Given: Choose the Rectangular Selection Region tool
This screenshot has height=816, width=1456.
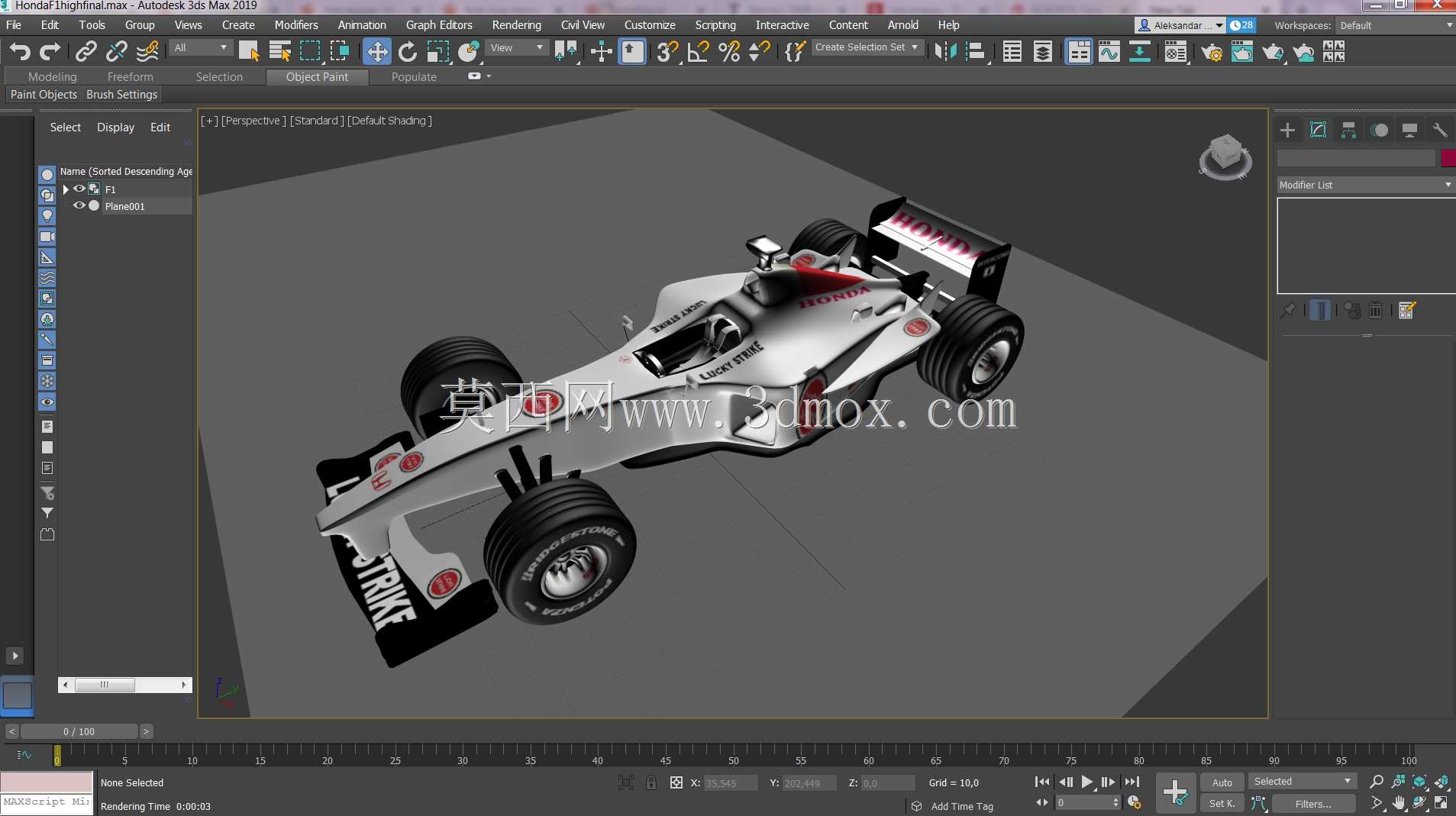Looking at the screenshot, I should tap(310, 51).
